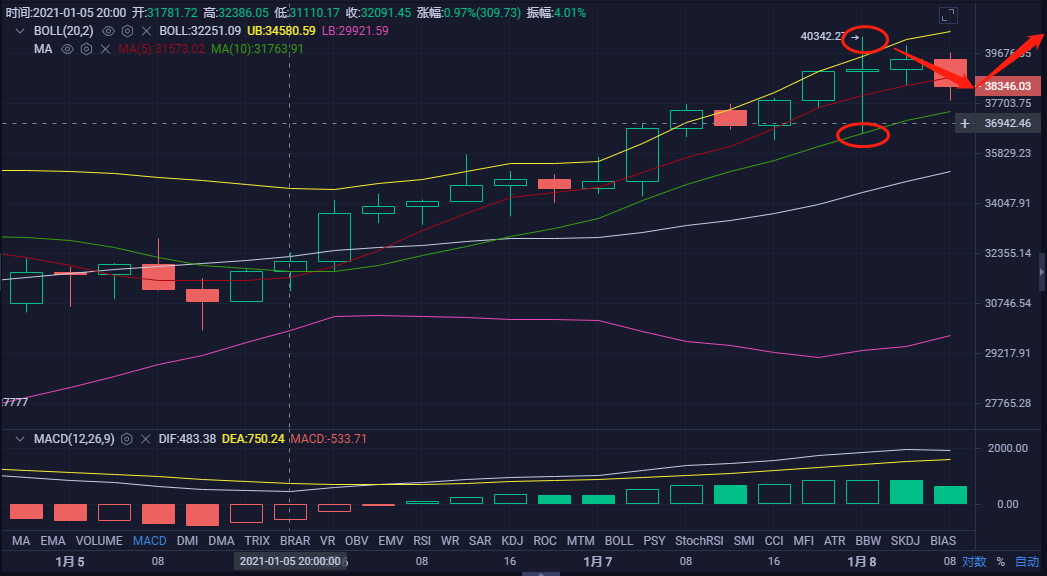The image size is (1047, 576).
Task: Click the current price label 38346.03
Action: (x=1008, y=86)
